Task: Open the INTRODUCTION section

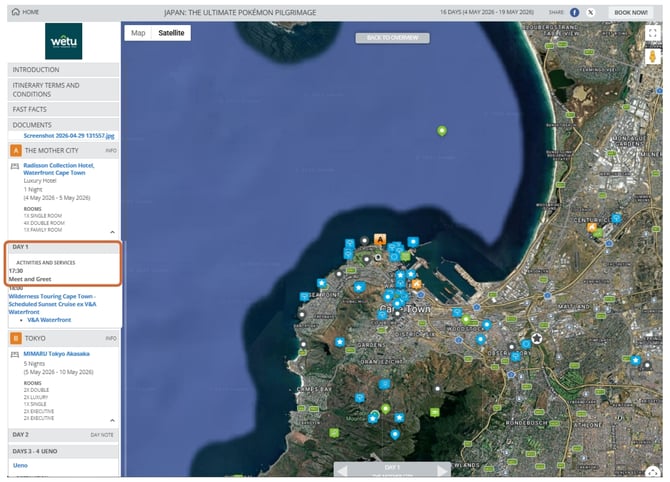Action: 63,70
